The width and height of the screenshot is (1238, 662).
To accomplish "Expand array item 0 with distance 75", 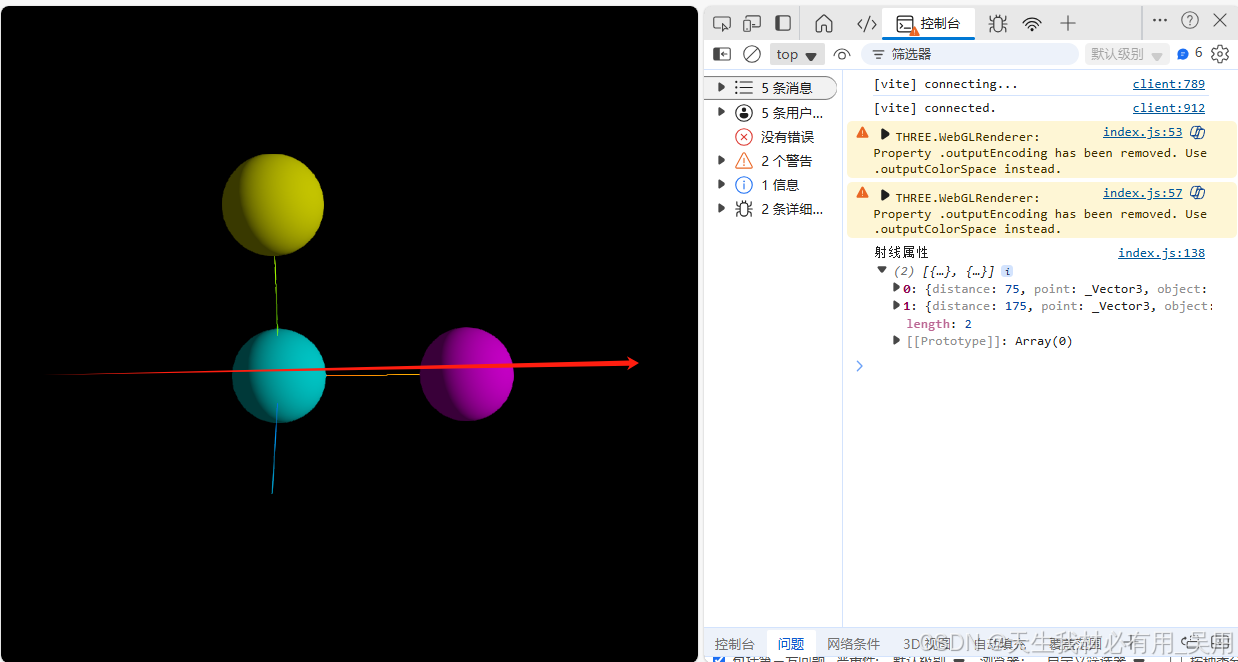I will tap(897, 288).
